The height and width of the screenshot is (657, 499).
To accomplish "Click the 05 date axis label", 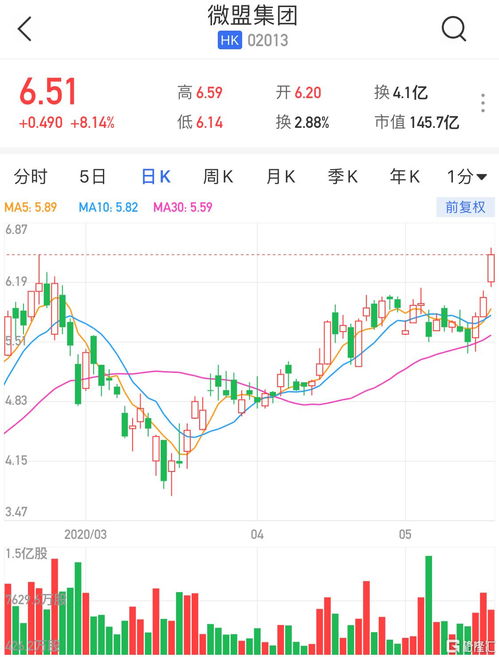I will pyautogui.click(x=405, y=534).
